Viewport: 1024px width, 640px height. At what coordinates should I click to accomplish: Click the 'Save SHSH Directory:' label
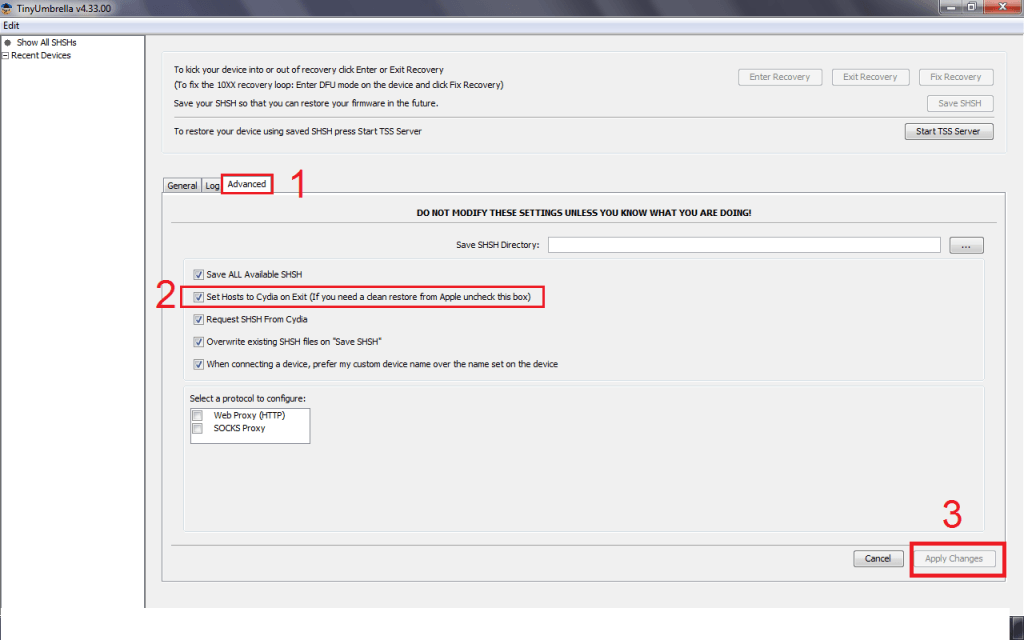tap(498, 245)
